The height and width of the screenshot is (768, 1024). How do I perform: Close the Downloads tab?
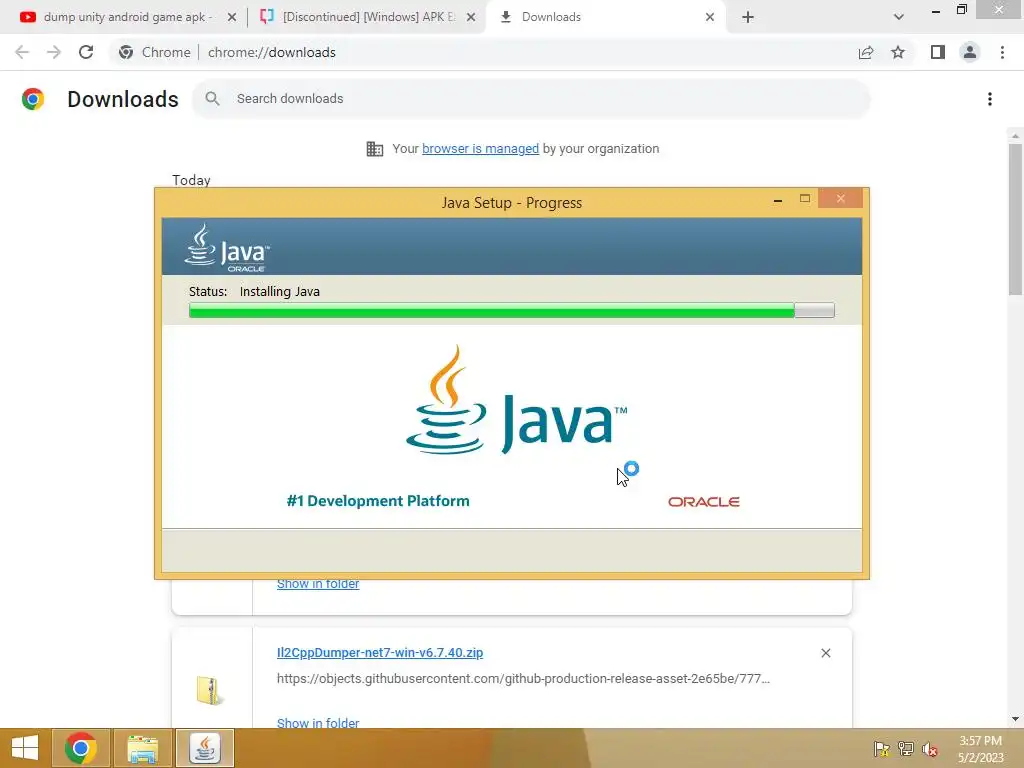(710, 18)
